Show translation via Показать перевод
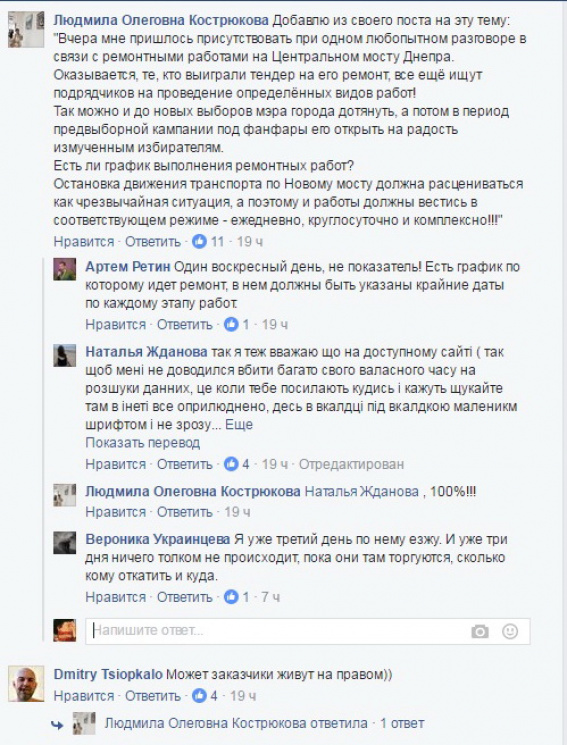The width and height of the screenshot is (567, 745). point(143,443)
